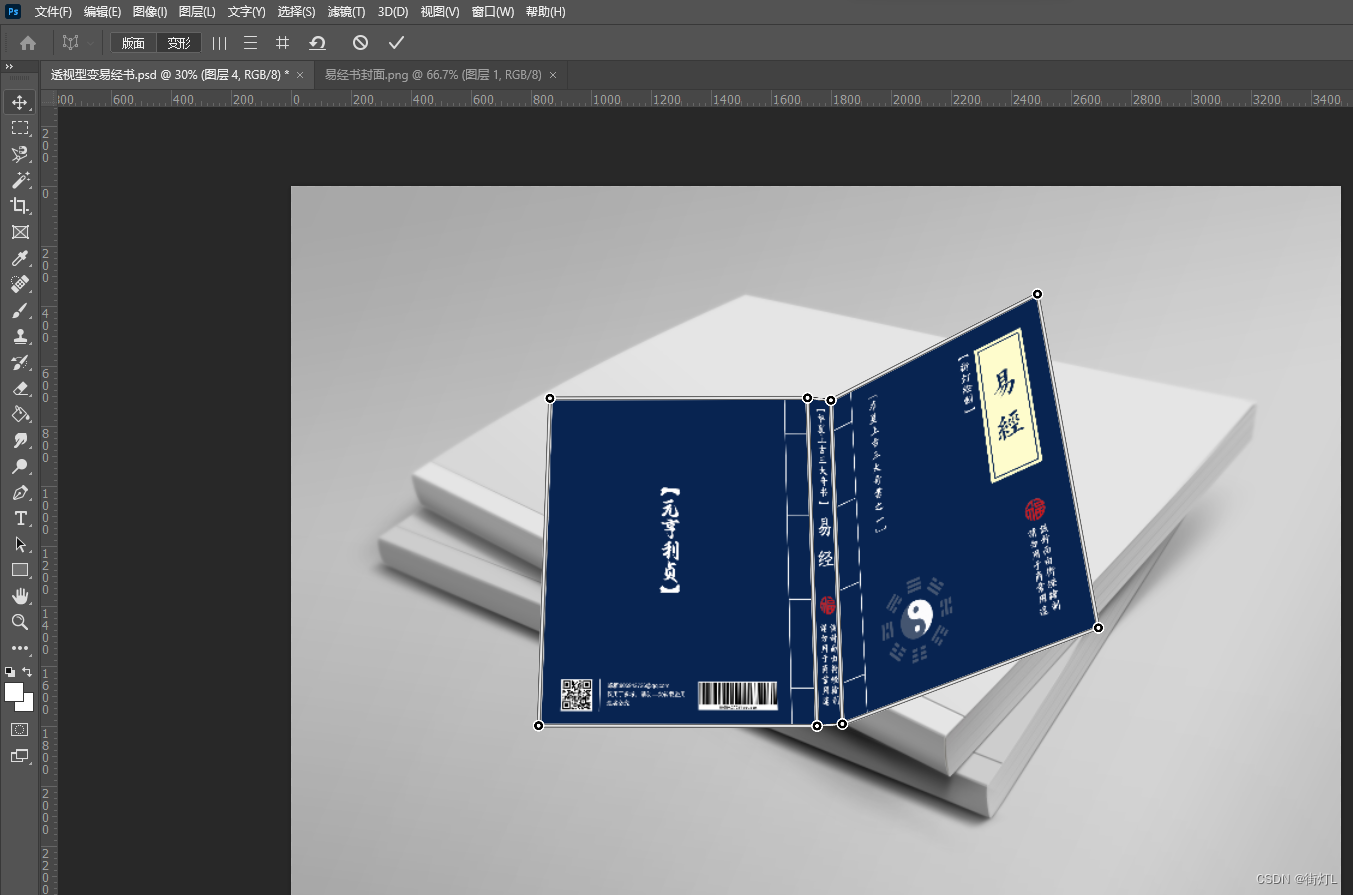Open the 窗口(W) menu

click(x=492, y=12)
